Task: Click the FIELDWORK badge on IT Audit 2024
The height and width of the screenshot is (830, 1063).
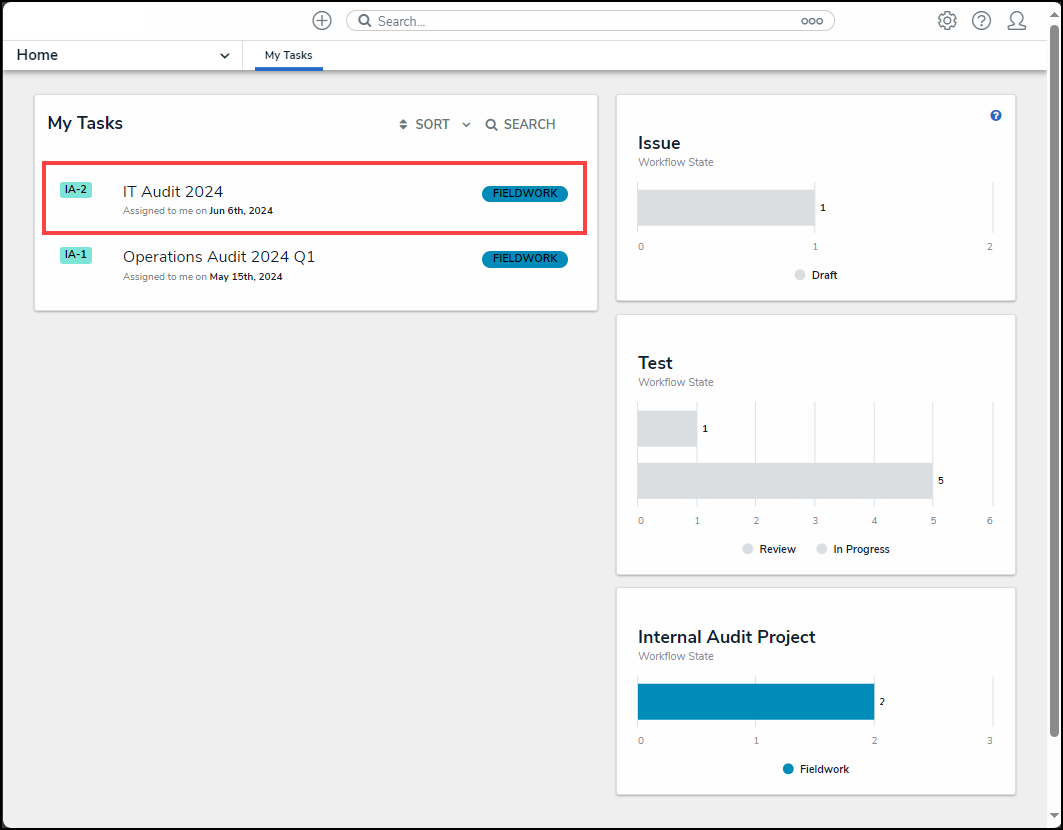Action: pyautogui.click(x=524, y=194)
